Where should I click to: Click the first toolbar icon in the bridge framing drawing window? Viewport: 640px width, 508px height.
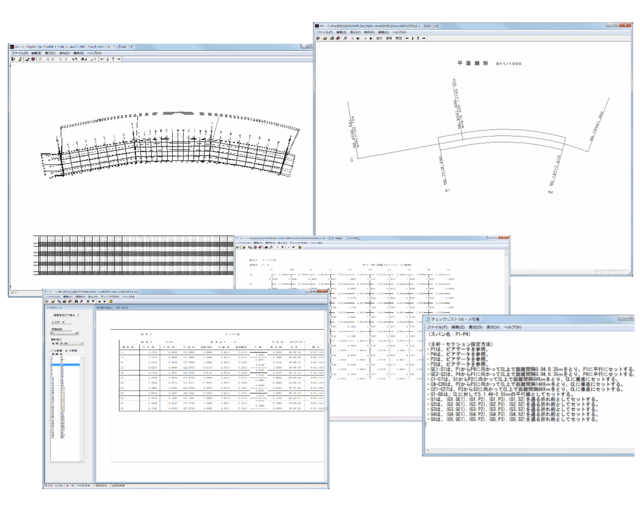pyautogui.click(x=12, y=59)
